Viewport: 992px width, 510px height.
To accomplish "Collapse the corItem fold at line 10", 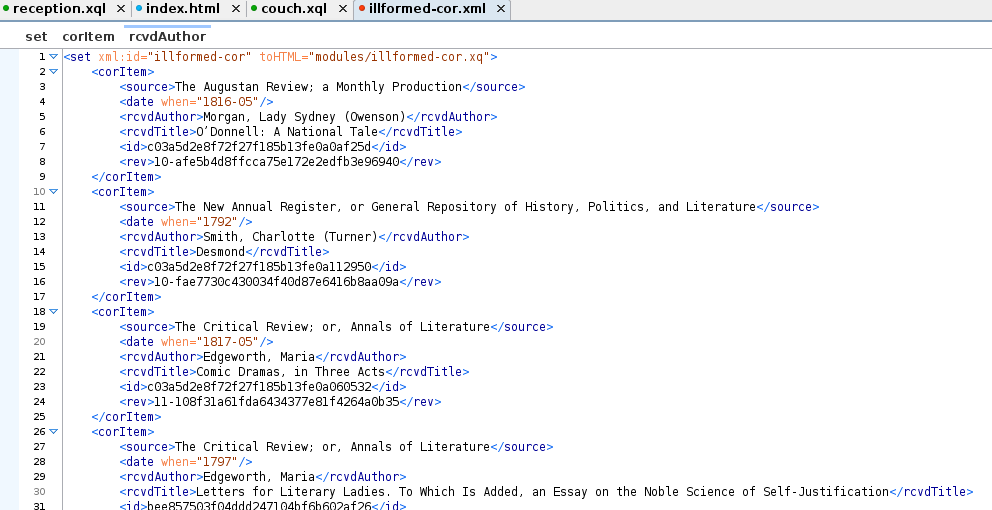I will coord(54,192).
